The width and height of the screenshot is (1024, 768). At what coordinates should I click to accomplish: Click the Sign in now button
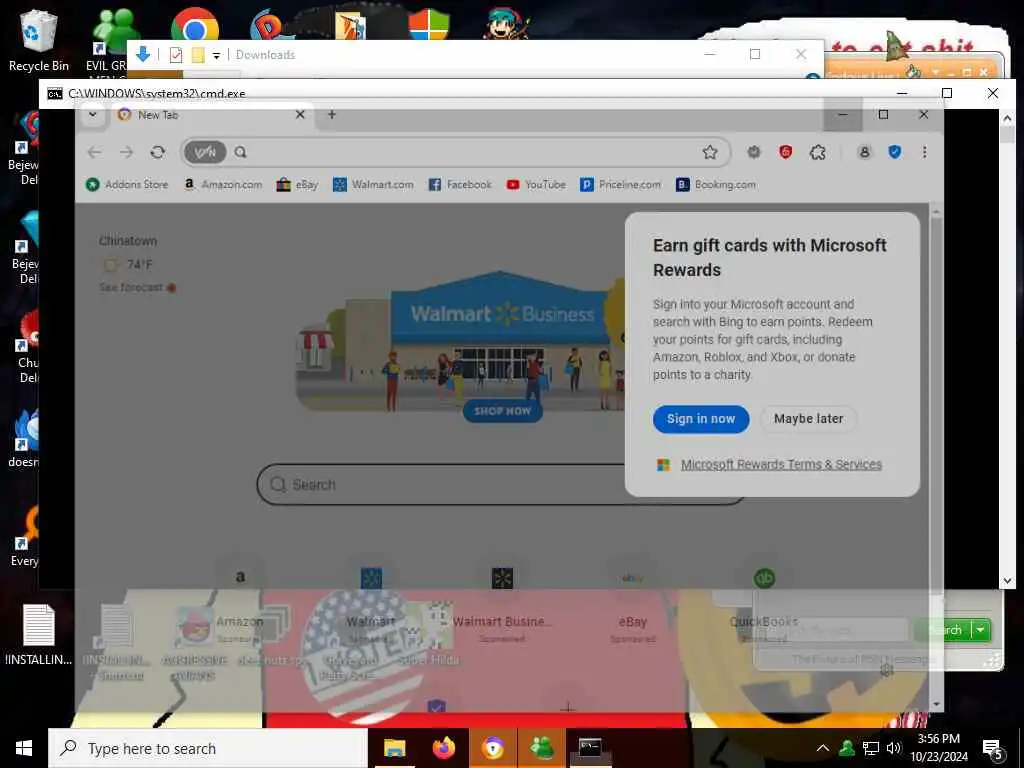701,419
